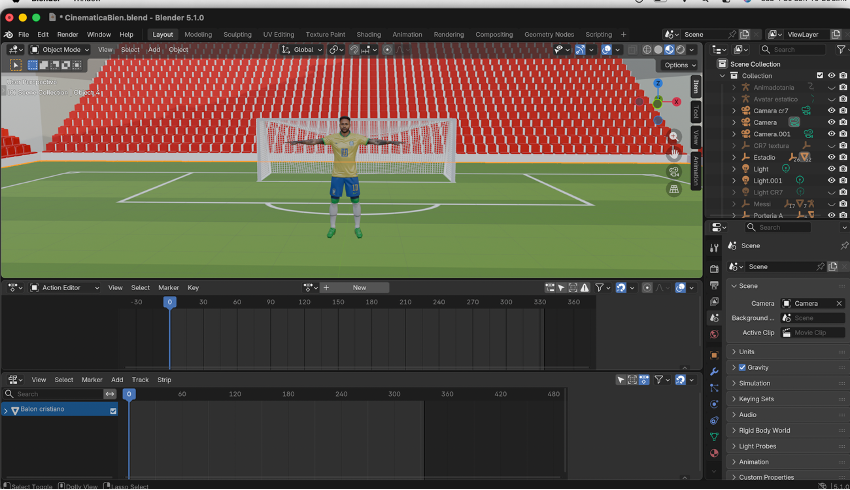Click the green Y axis navigation gizmo

pos(657,103)
